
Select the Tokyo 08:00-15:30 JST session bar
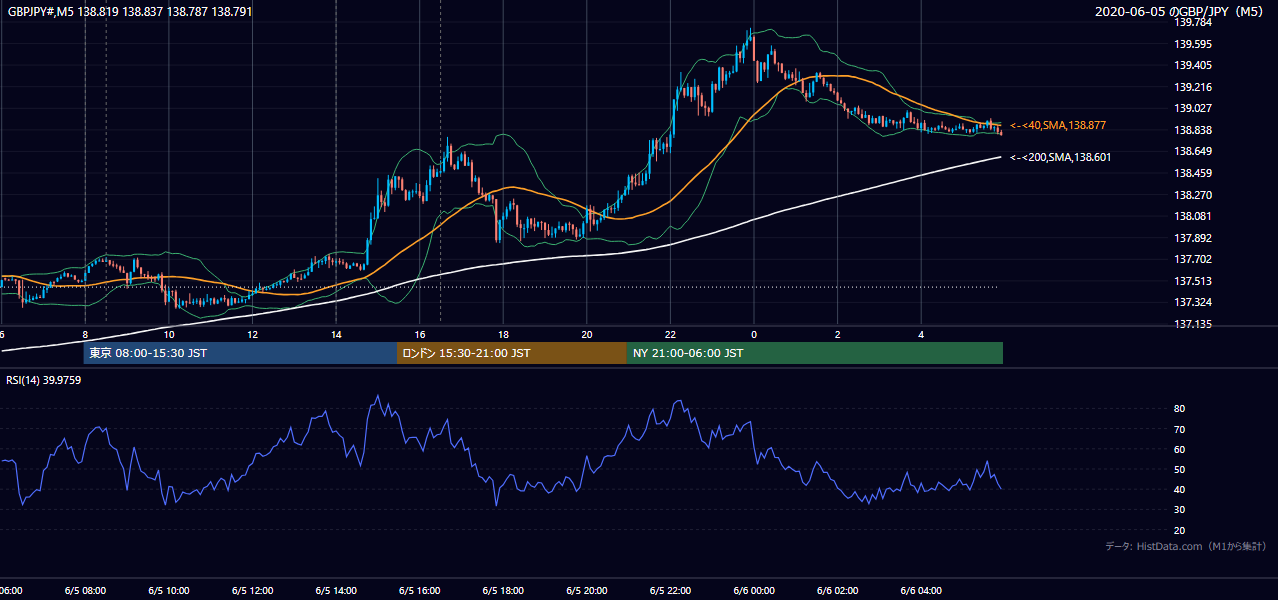coord(240,353)
